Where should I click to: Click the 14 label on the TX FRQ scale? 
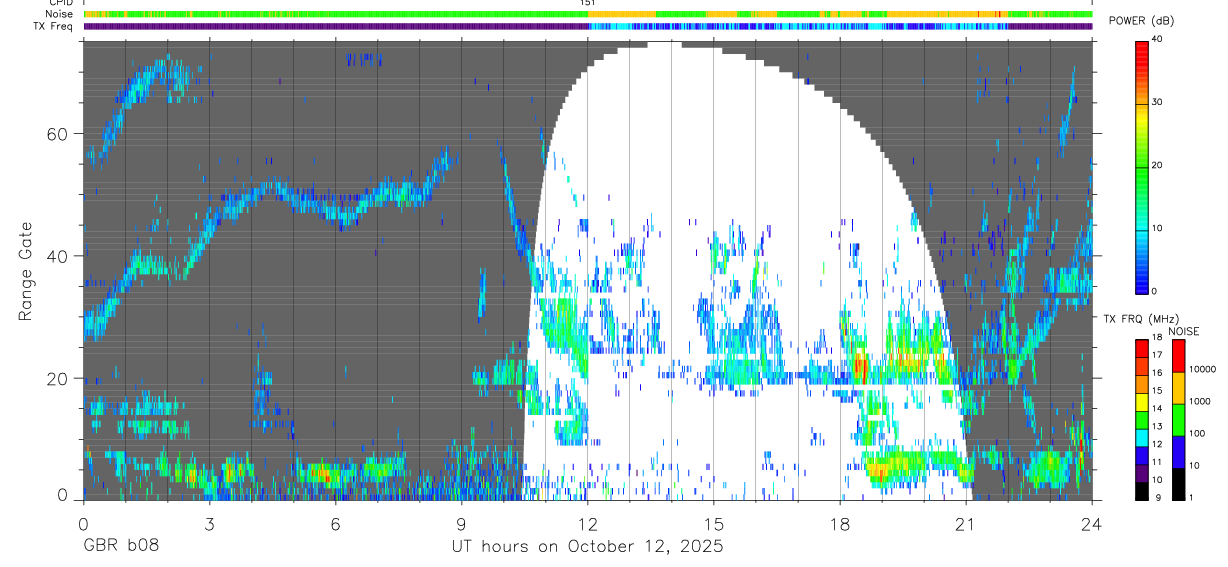coord(1157,408)
